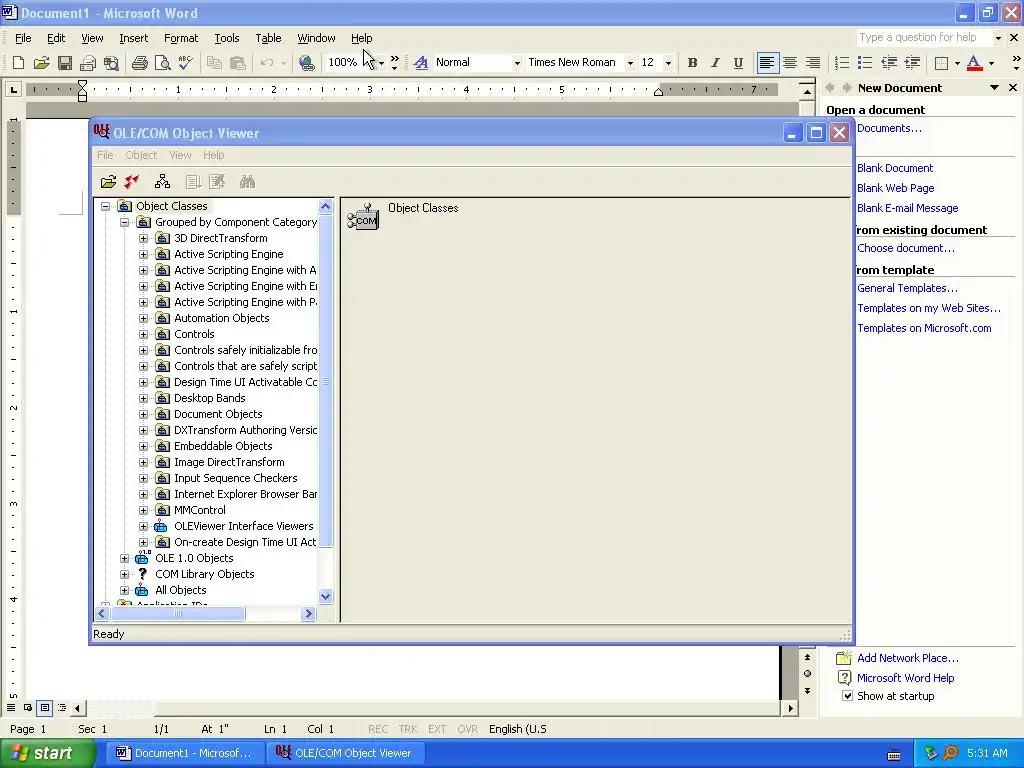Click the Blank E-mail Message link
The height and width of the screenshot is (768, 1024).
907,208
